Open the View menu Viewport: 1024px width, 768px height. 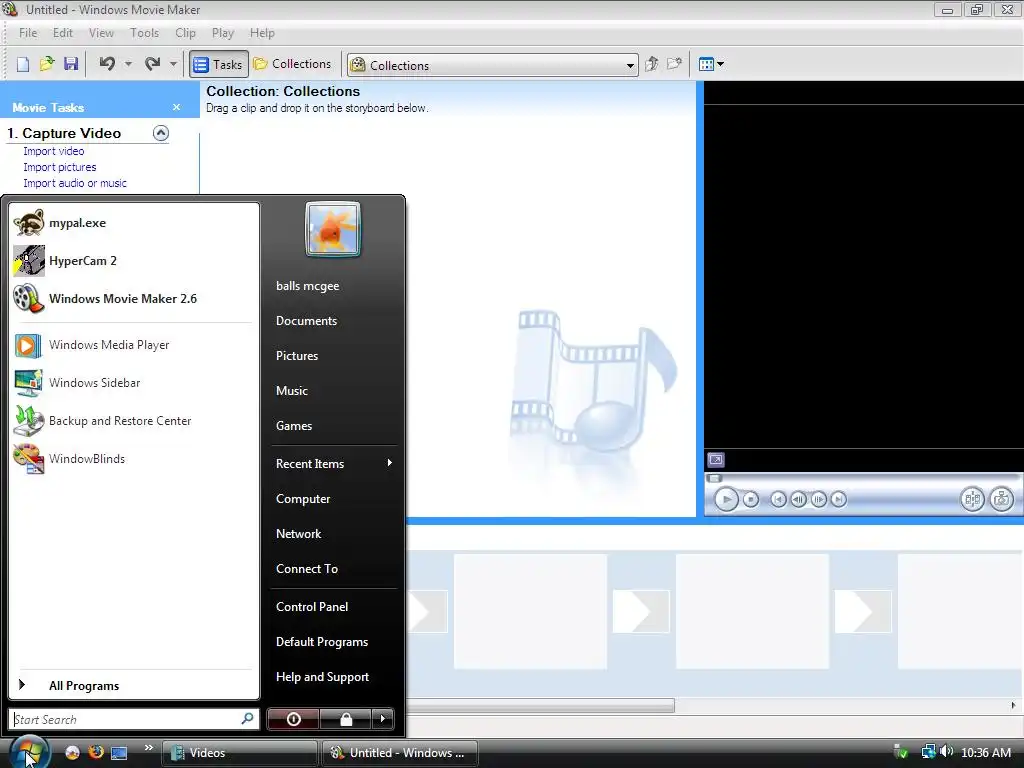point(101,33)
